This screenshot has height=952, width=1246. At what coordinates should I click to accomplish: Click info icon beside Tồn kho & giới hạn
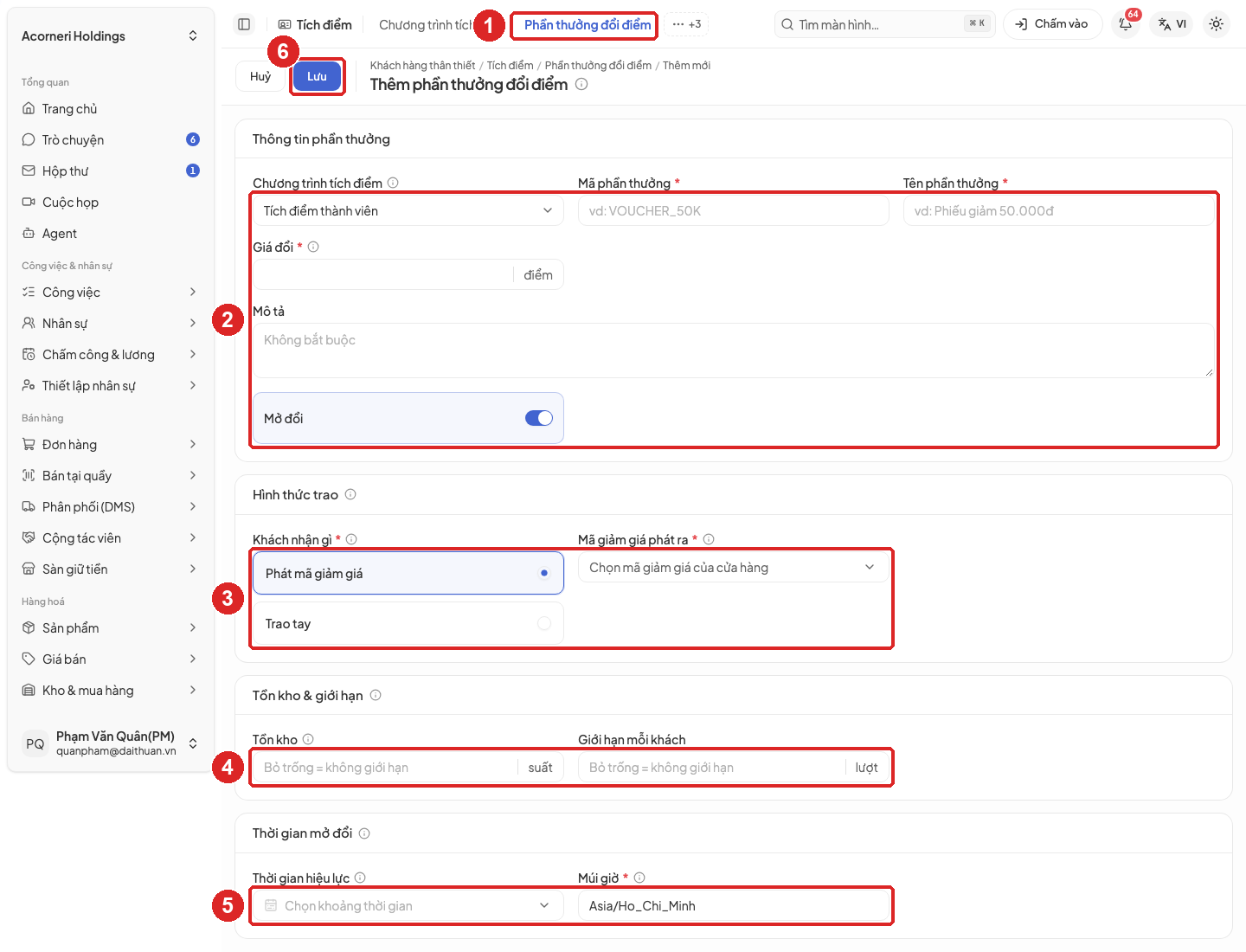[376, 695]
